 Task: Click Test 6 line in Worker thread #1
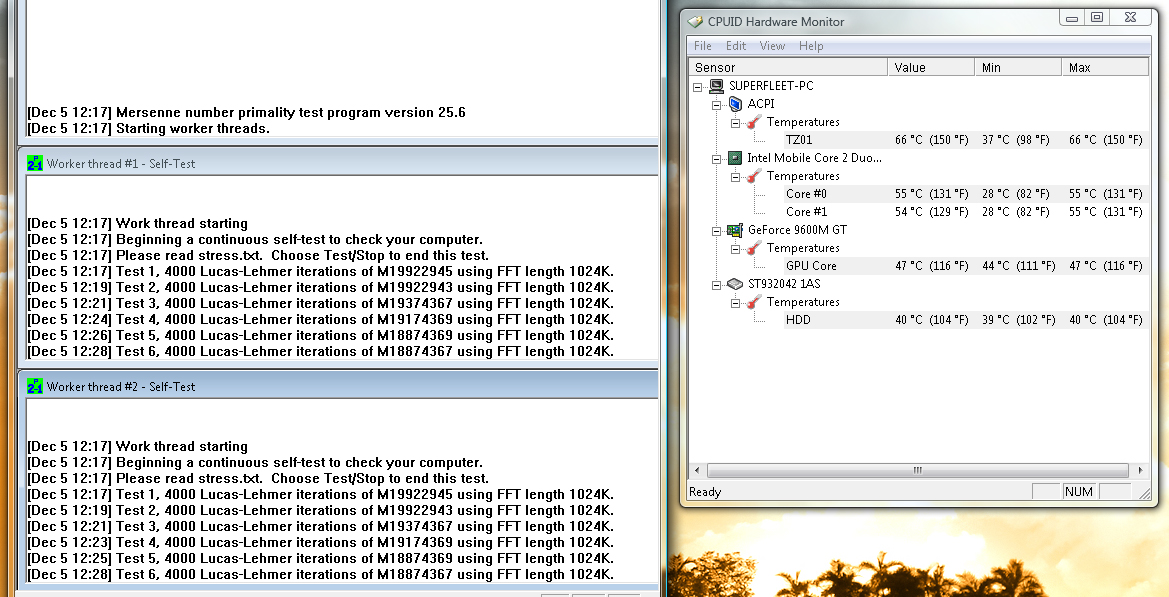pos(321,351)
